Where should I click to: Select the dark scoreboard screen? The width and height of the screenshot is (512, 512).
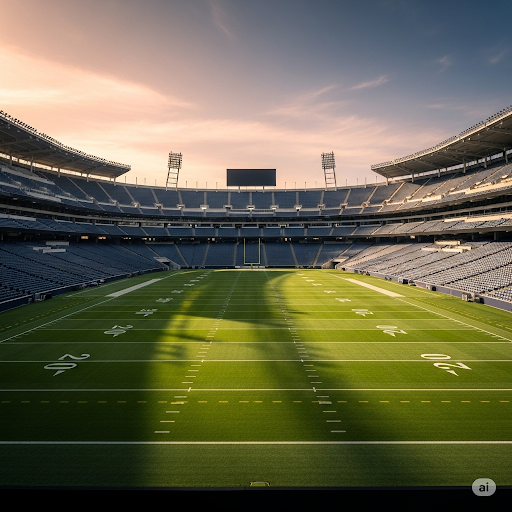(x=251, y=177)
